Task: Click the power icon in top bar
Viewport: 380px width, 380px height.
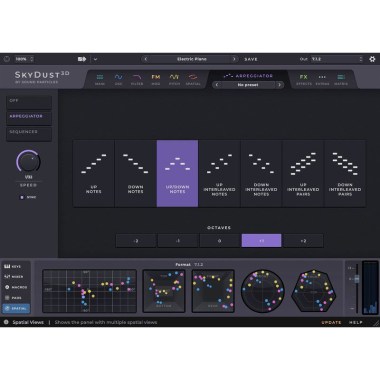Action: (x=7, y=59)
